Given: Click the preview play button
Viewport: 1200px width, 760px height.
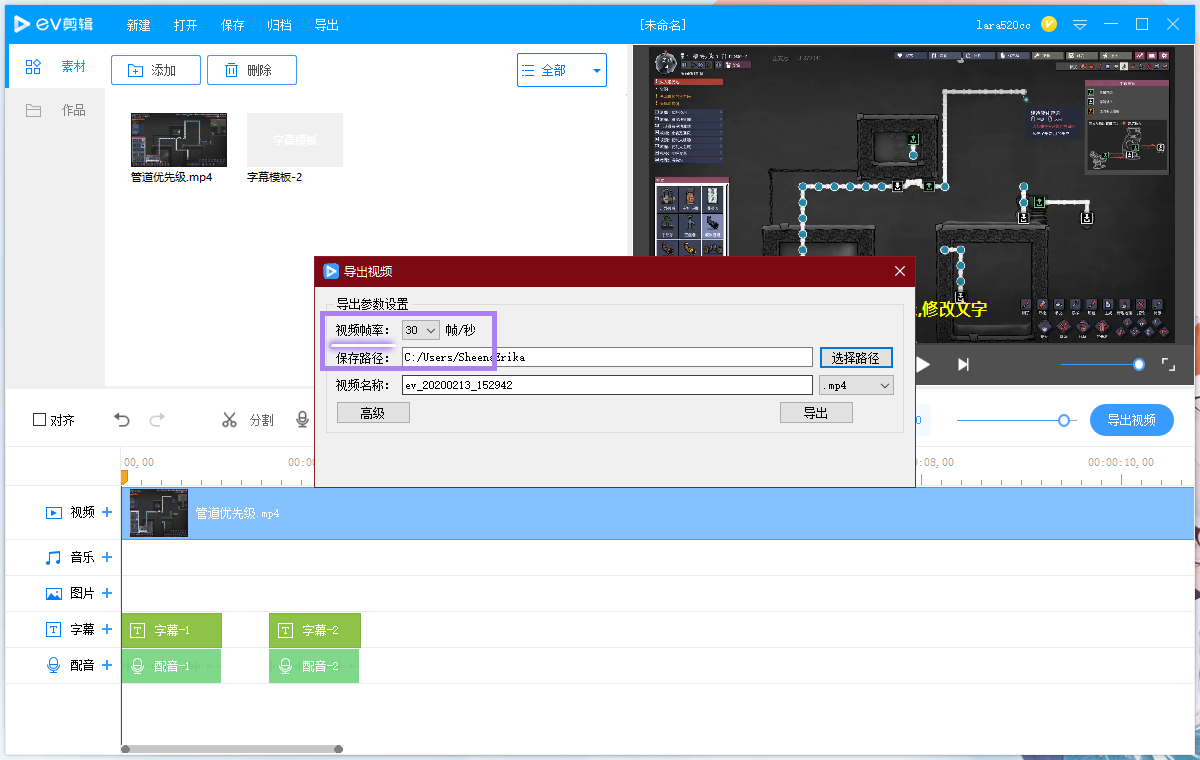Looking at the screenshot, I should click(x=923, y=365).
